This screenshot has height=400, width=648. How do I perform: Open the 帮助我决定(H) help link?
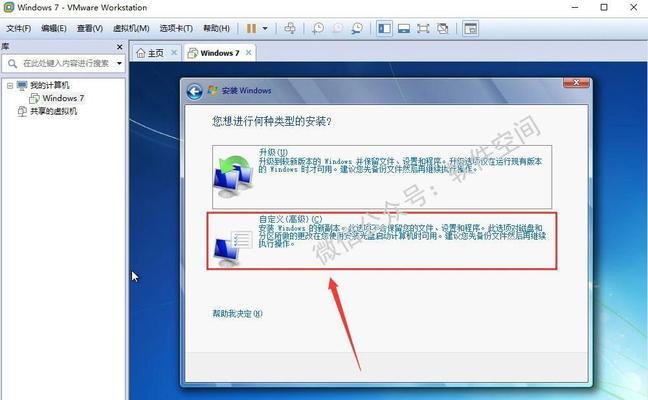pyautogui.click(x=237, y=314)
